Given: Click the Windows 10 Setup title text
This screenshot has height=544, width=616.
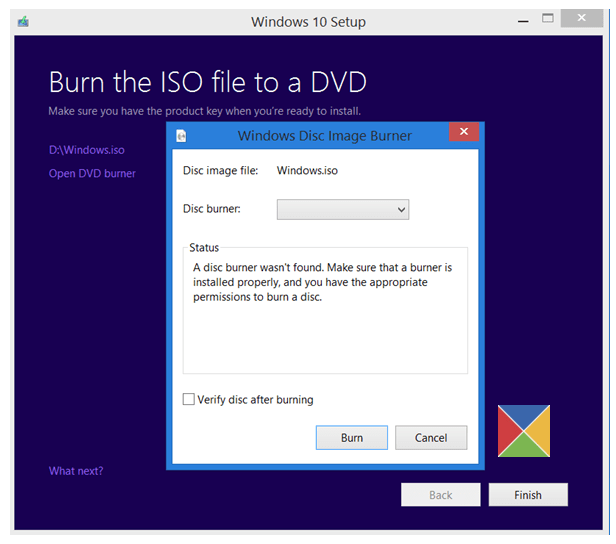Looking at the screenshot, I should 308,22.
